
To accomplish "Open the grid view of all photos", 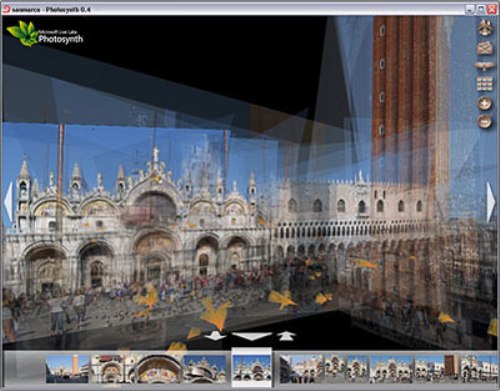I will tap(485, 84).
